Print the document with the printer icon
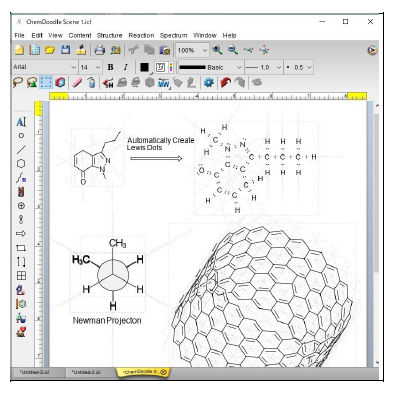This screenshot has height=401, width=394. coord(99,50)
